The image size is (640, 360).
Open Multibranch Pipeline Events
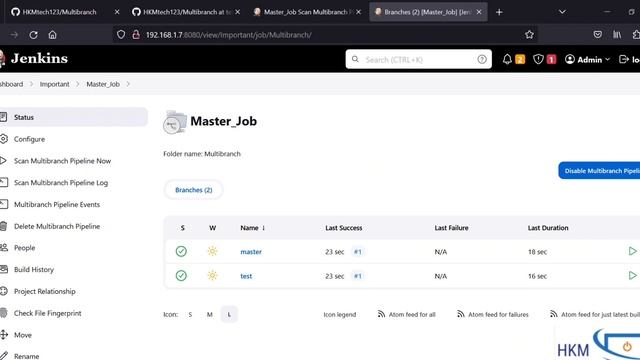pos(57,204)
